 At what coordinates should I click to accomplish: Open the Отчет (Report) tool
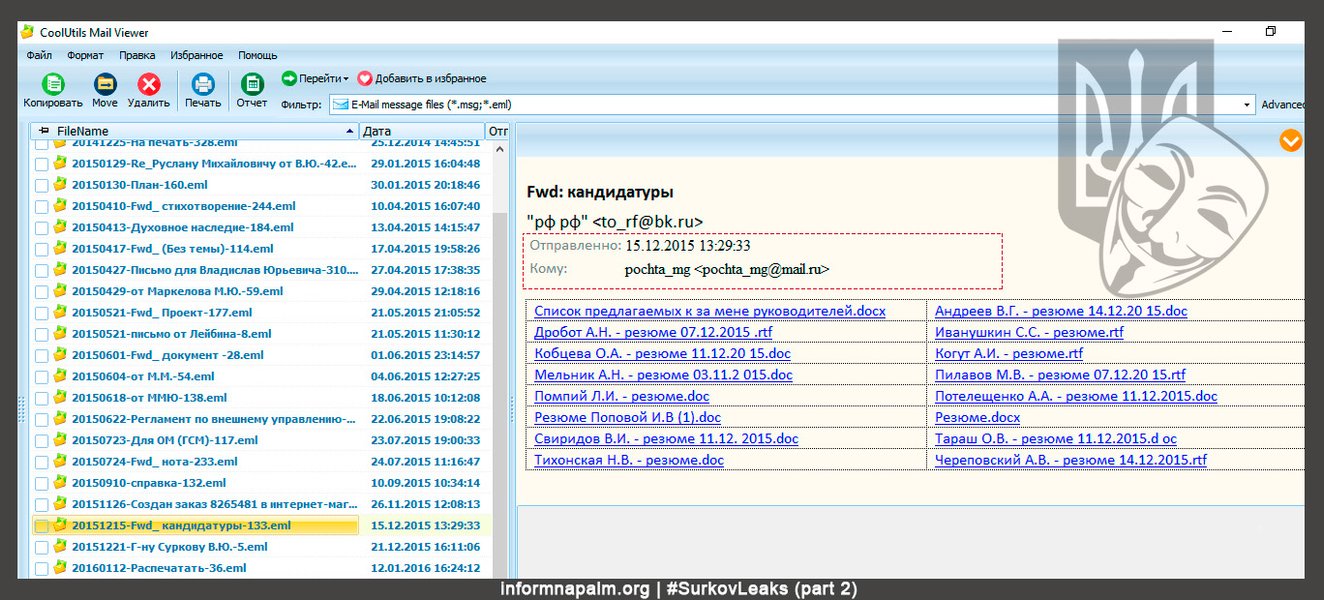[252, 85]
